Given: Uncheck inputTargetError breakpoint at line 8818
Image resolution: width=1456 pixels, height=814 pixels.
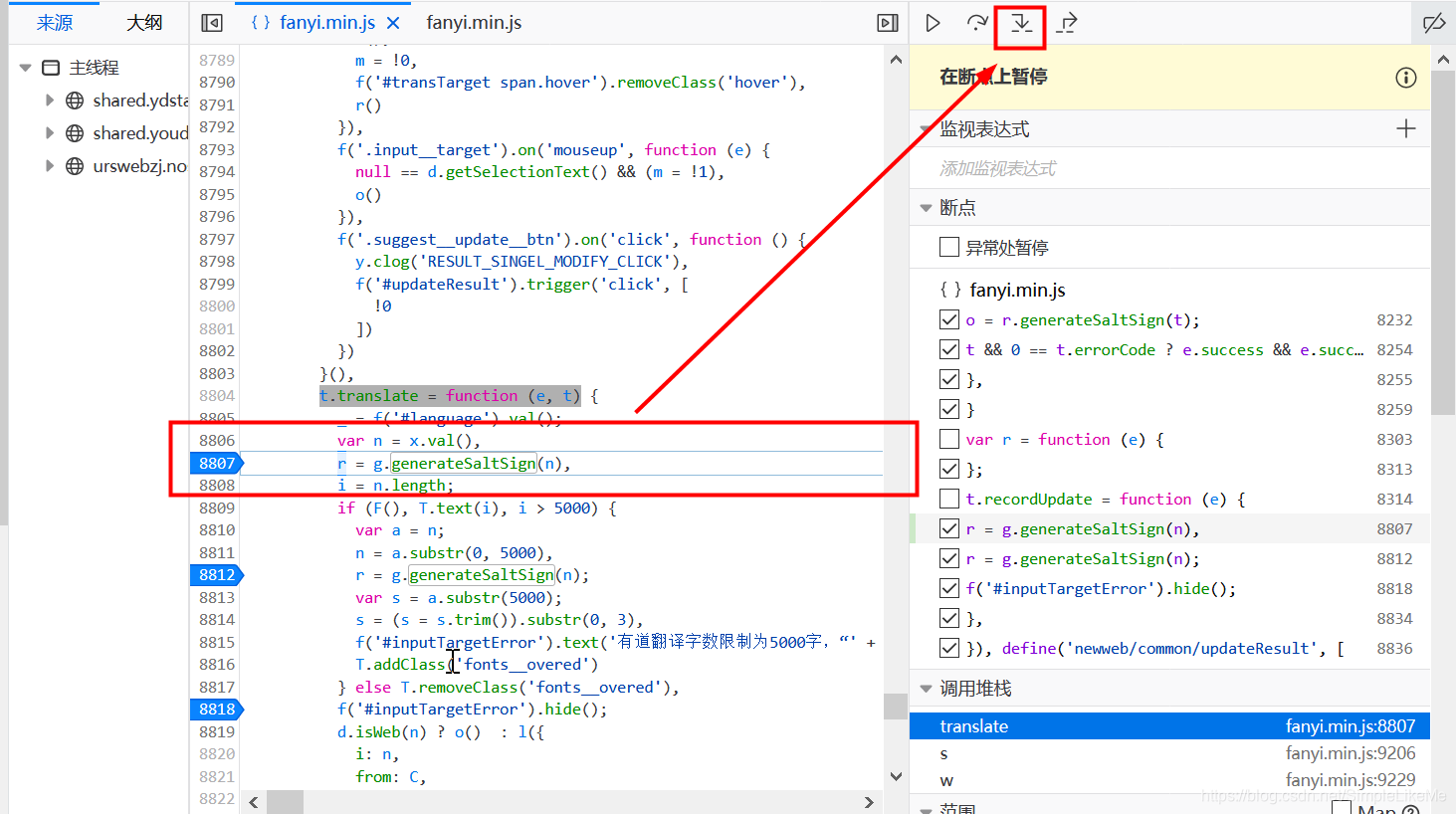Looking at the screenshot, I should point(949,588).
